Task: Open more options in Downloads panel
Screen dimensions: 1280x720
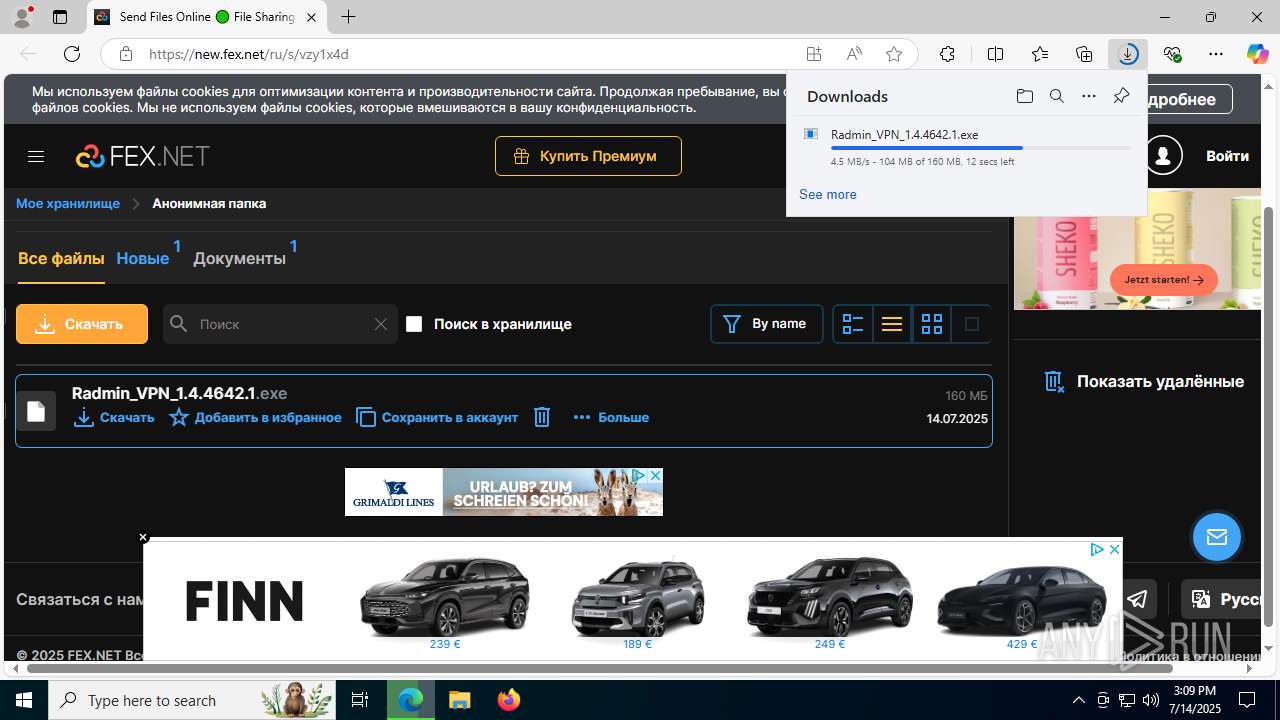Action: tap(1089, 96)
